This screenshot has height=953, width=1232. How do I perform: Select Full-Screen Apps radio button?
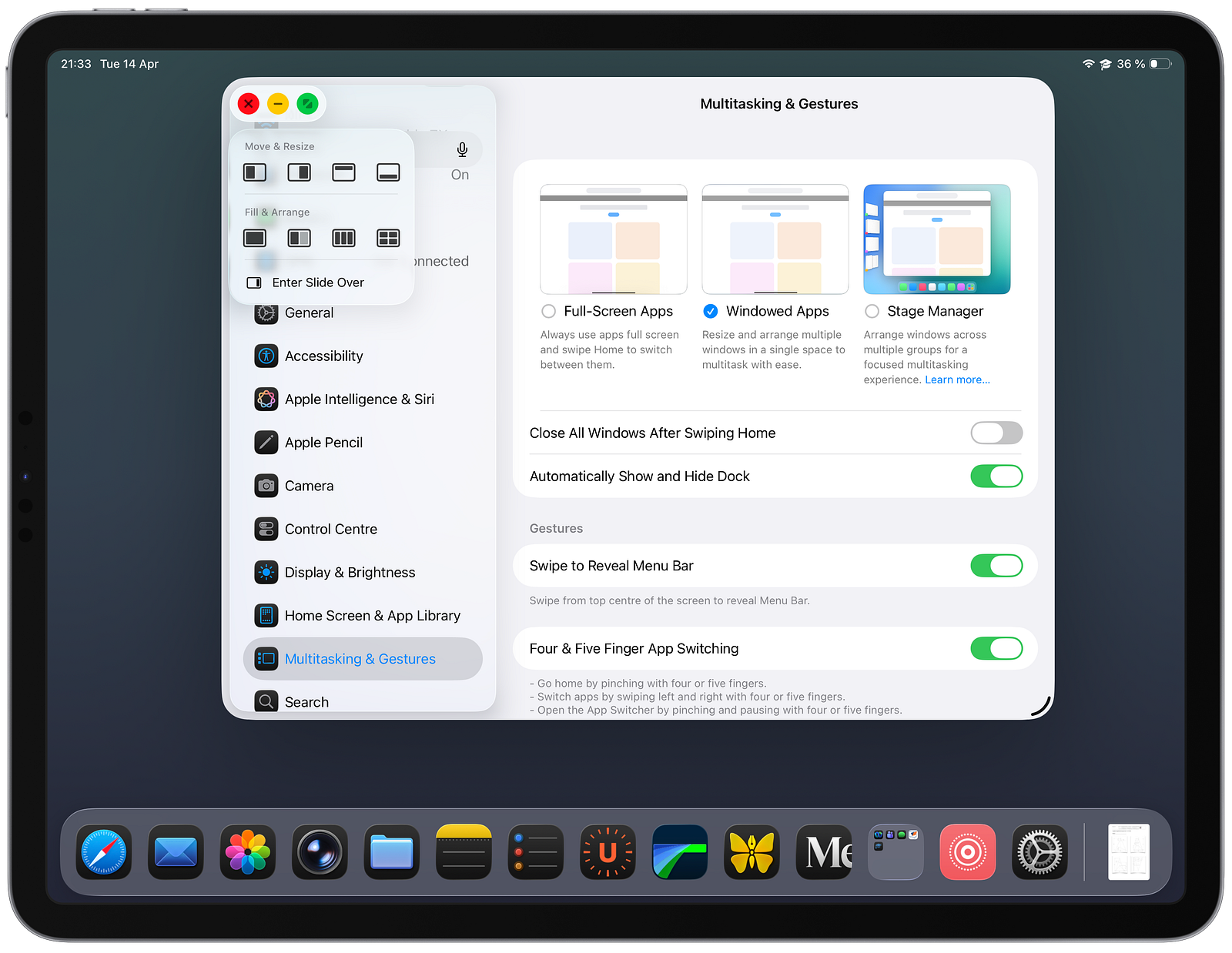548,311
